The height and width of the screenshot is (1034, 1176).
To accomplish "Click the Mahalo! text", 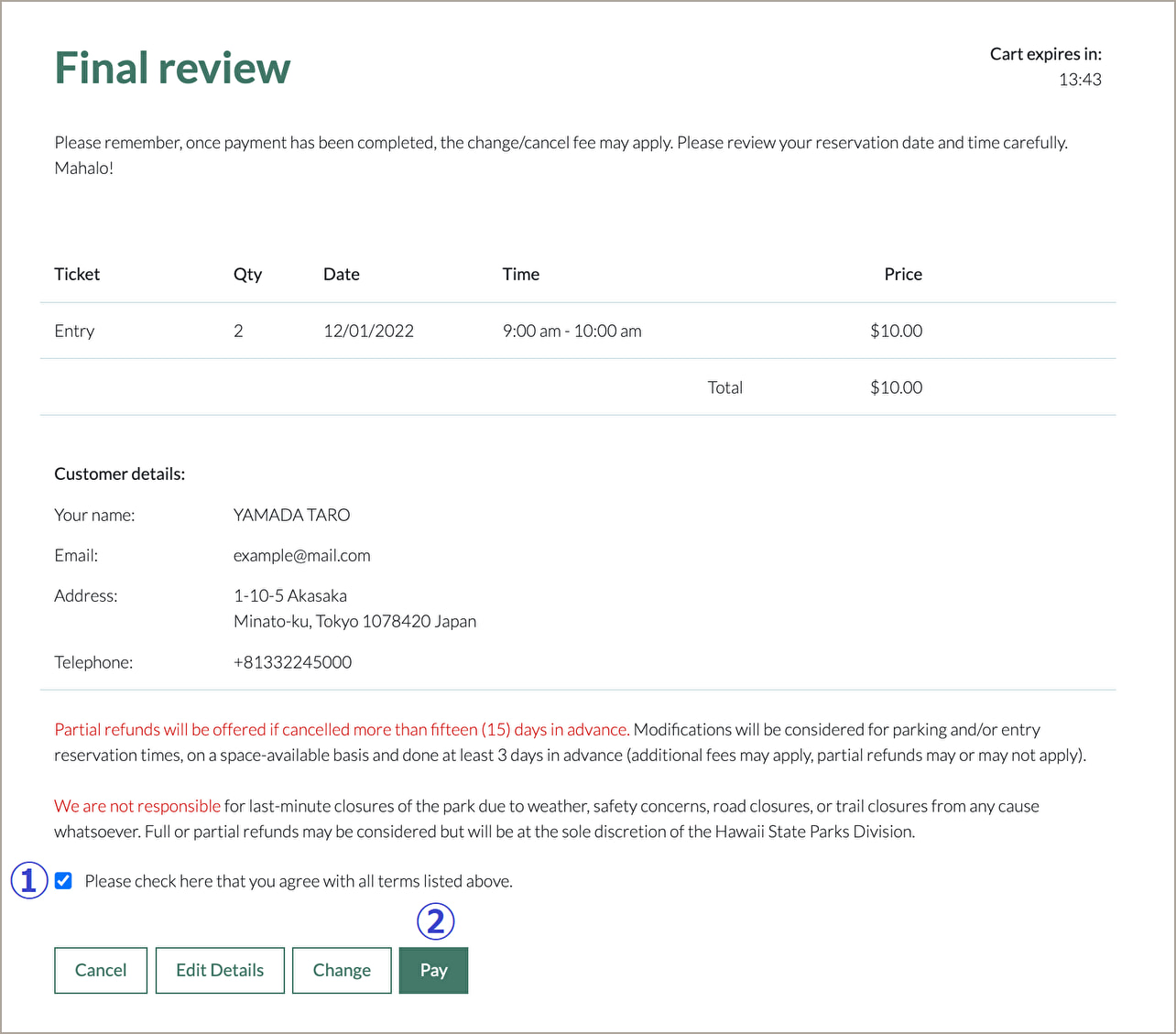I will click(x=83, y=169).
